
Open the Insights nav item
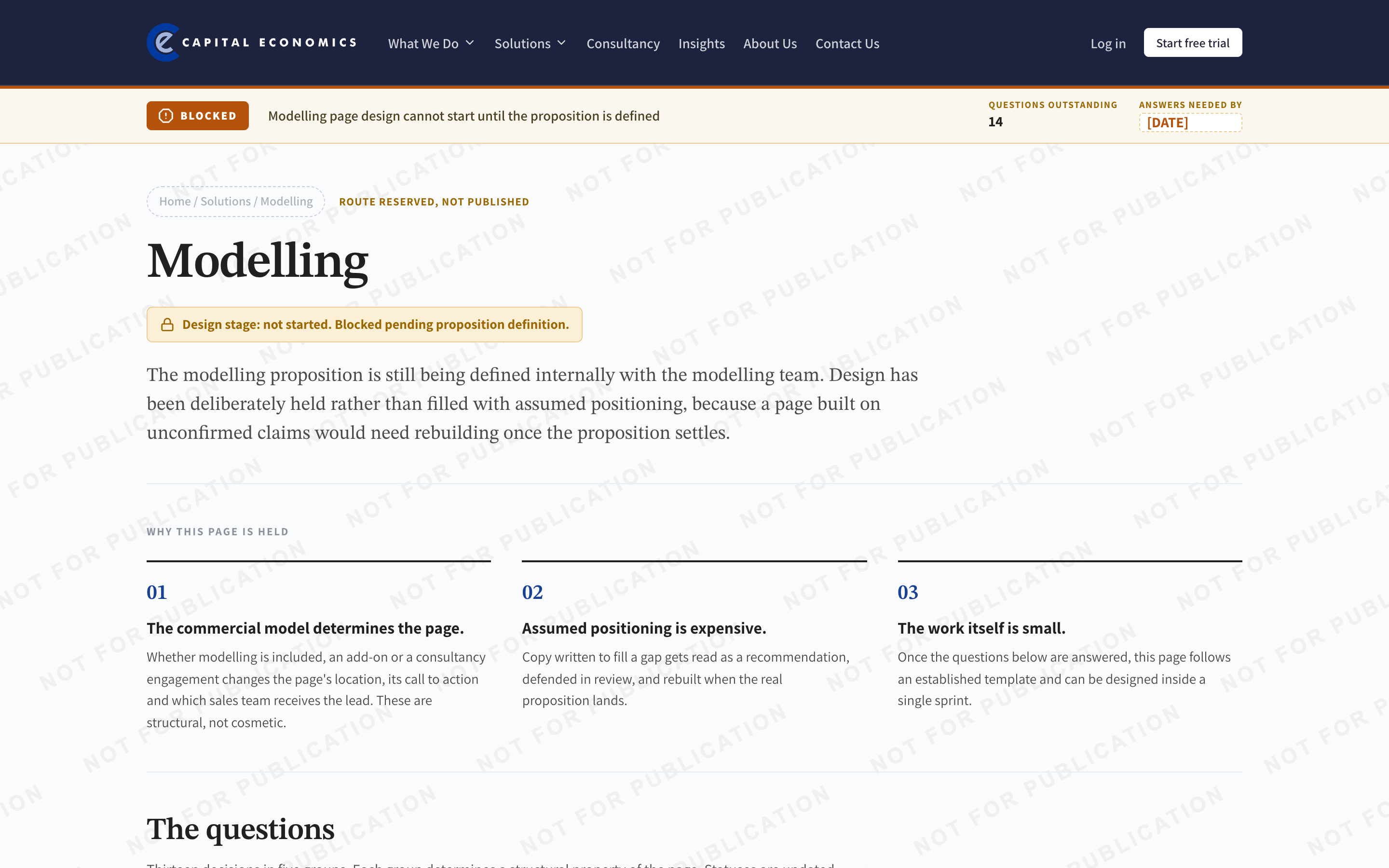click(701, 43)
